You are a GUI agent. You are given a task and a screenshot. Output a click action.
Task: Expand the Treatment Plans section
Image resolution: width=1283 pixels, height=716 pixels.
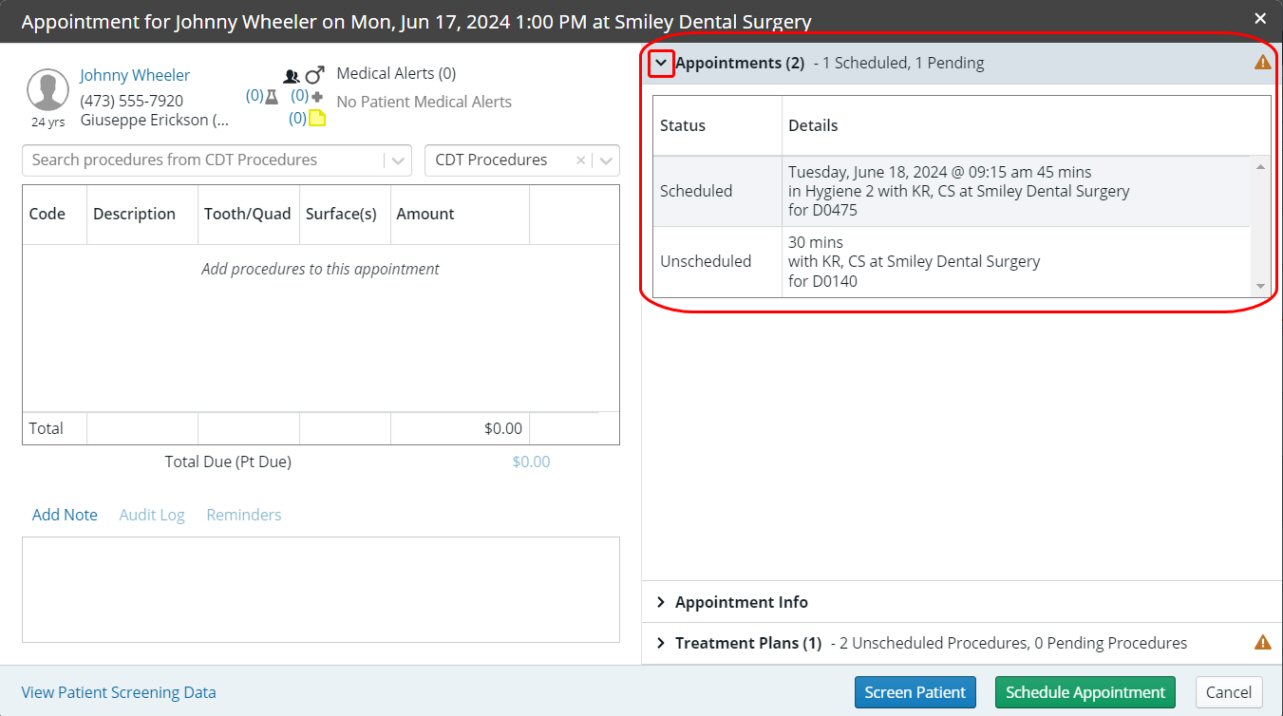pyautogui.click(x=661, y=643)
